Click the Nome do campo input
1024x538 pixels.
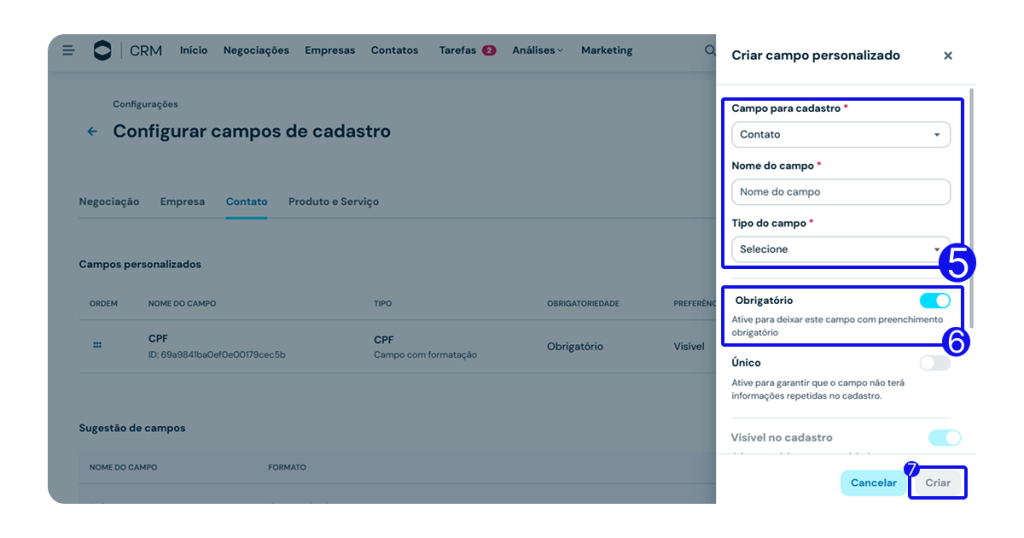pos(840,192)
